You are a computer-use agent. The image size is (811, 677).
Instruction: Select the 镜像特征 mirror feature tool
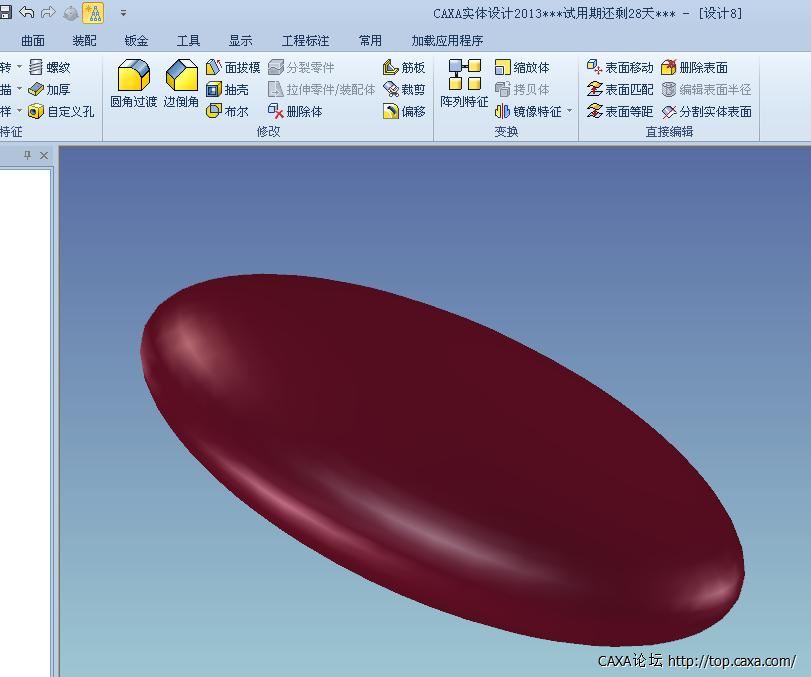(528, 111)
